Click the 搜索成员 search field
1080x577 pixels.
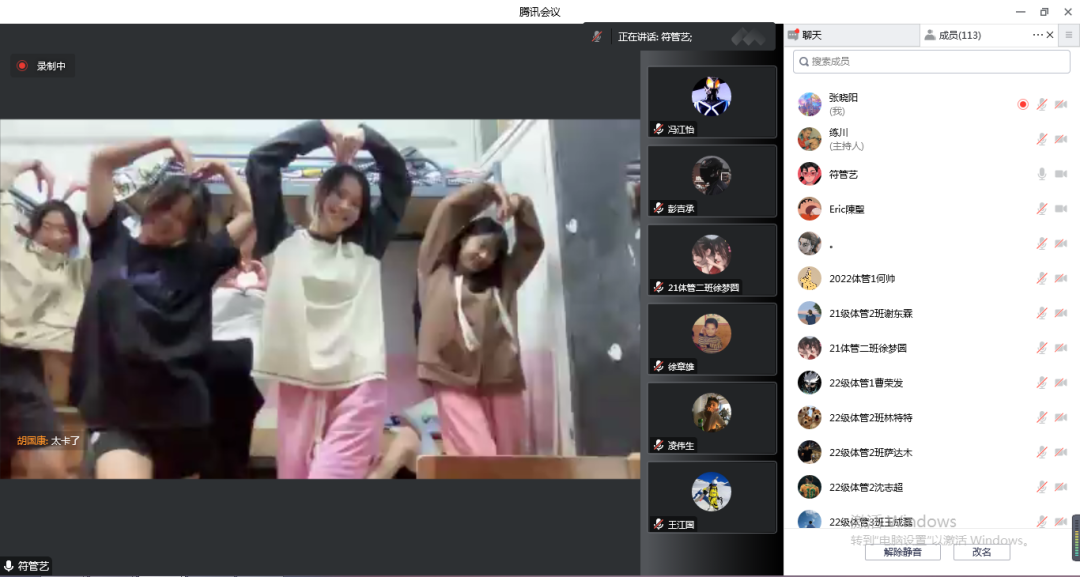(x=930, y=62)
